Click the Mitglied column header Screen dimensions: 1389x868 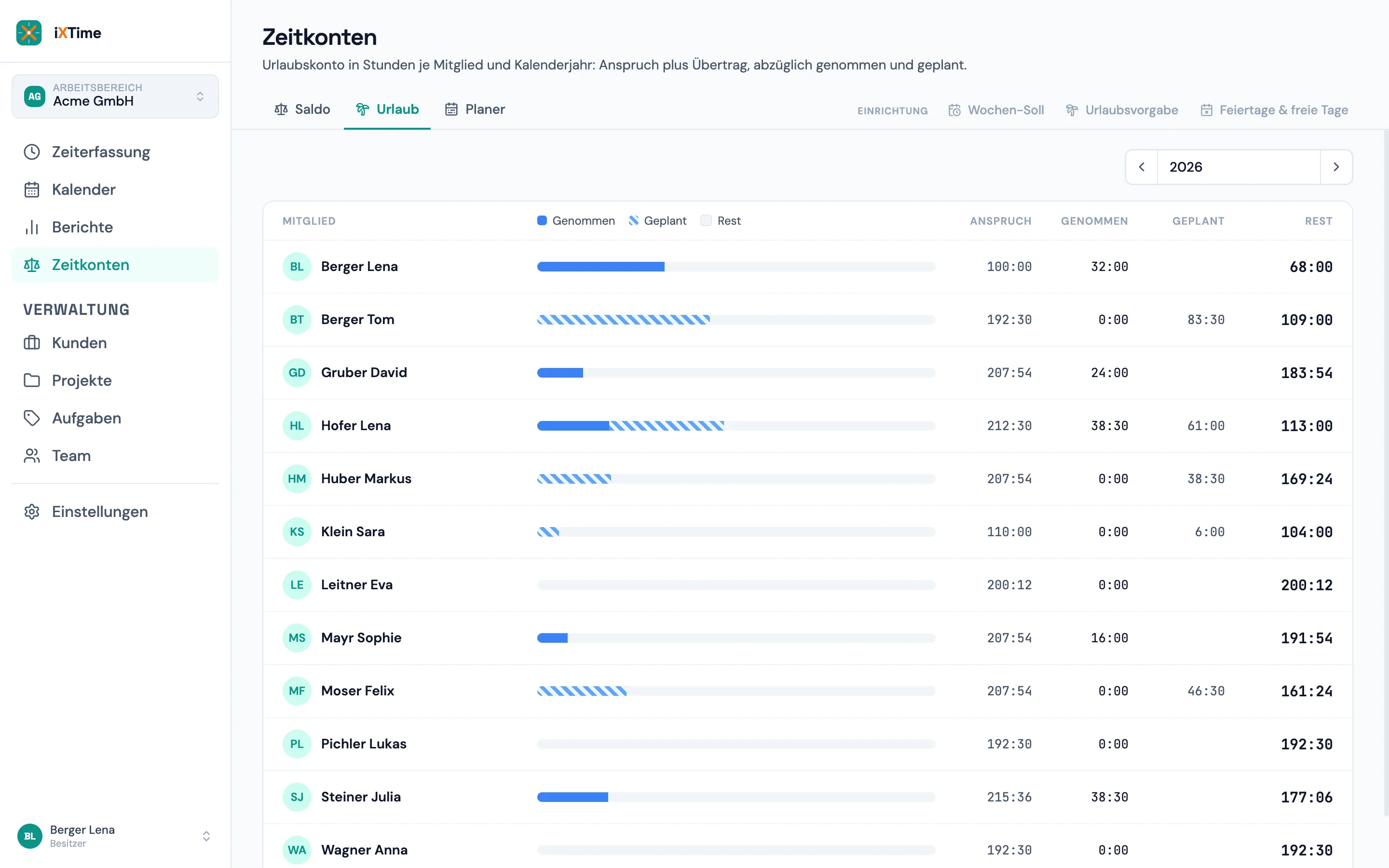[309, 221]
